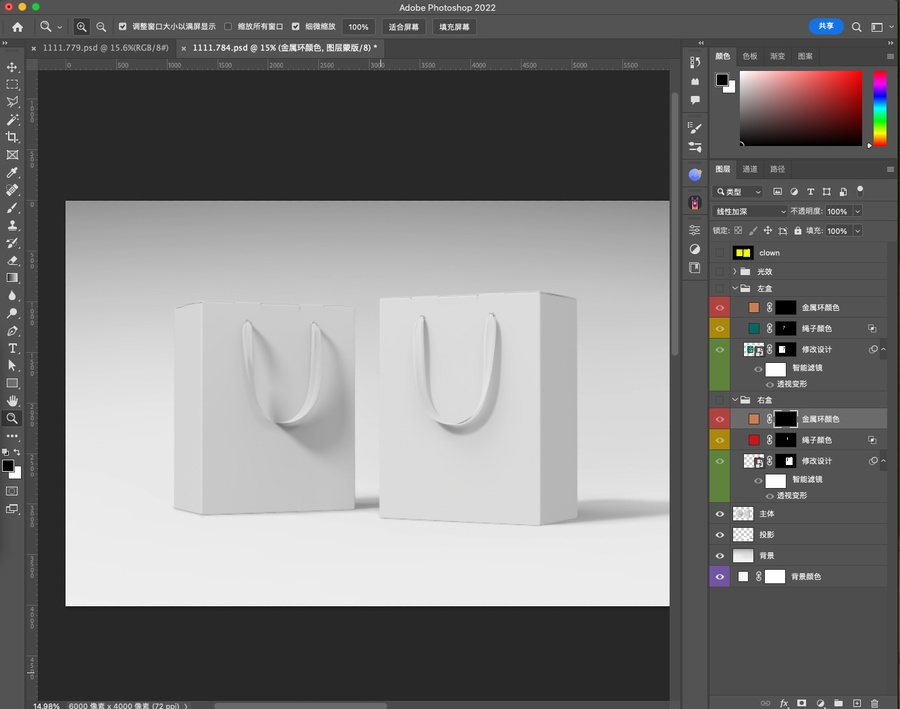Click the 填充屏幕 fill screen button

coord(454,27)
